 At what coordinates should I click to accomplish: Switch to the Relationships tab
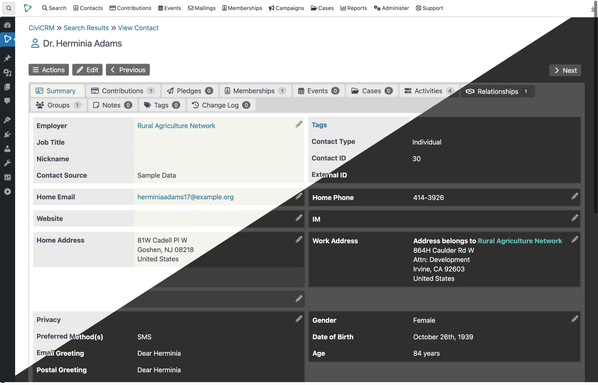[x=498, y=91]
